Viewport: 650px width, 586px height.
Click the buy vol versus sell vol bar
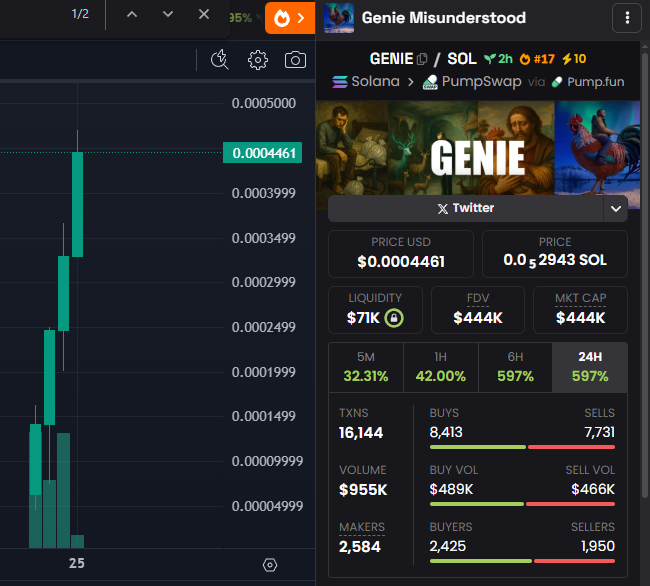(x=522, y=504)
